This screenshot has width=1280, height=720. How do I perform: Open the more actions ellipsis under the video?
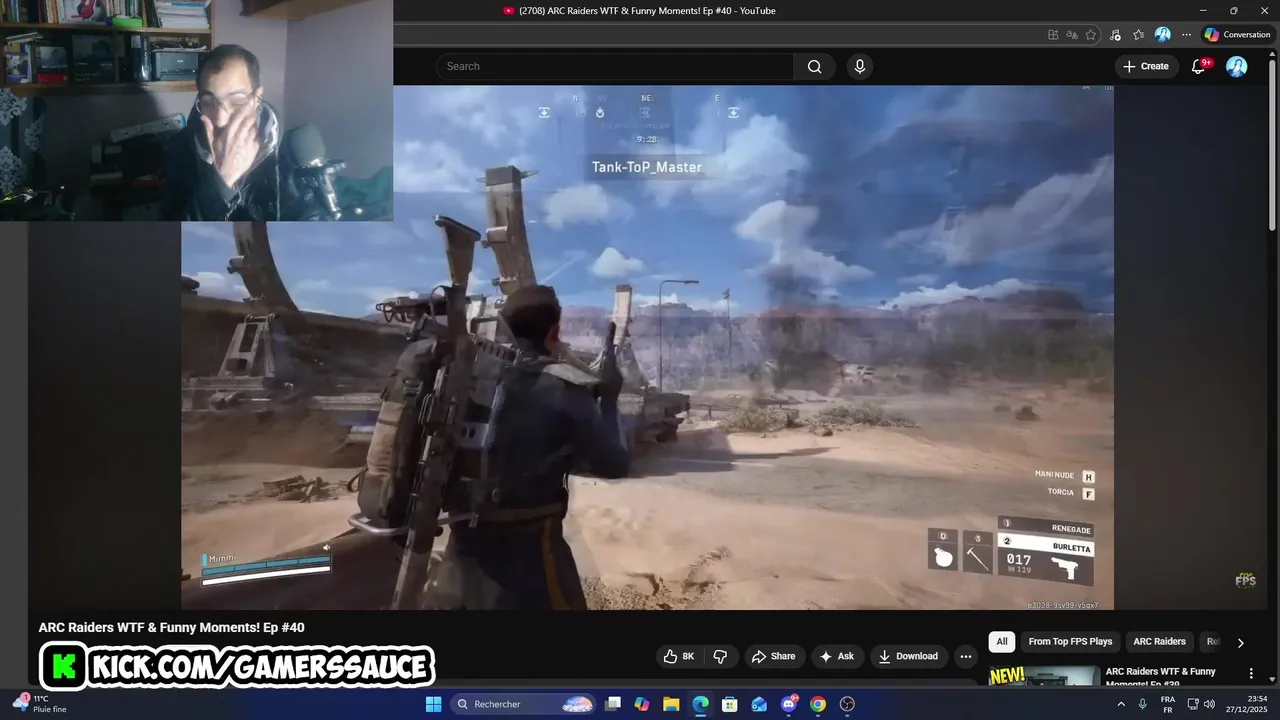[x=965, y=656]
